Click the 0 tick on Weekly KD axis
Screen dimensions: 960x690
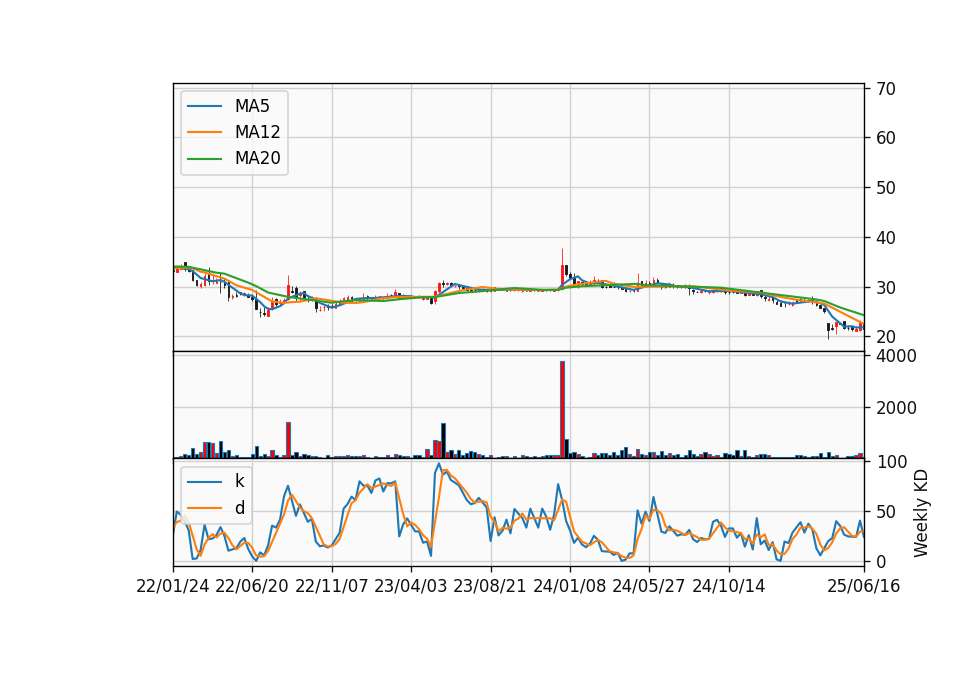click(881, 561)
